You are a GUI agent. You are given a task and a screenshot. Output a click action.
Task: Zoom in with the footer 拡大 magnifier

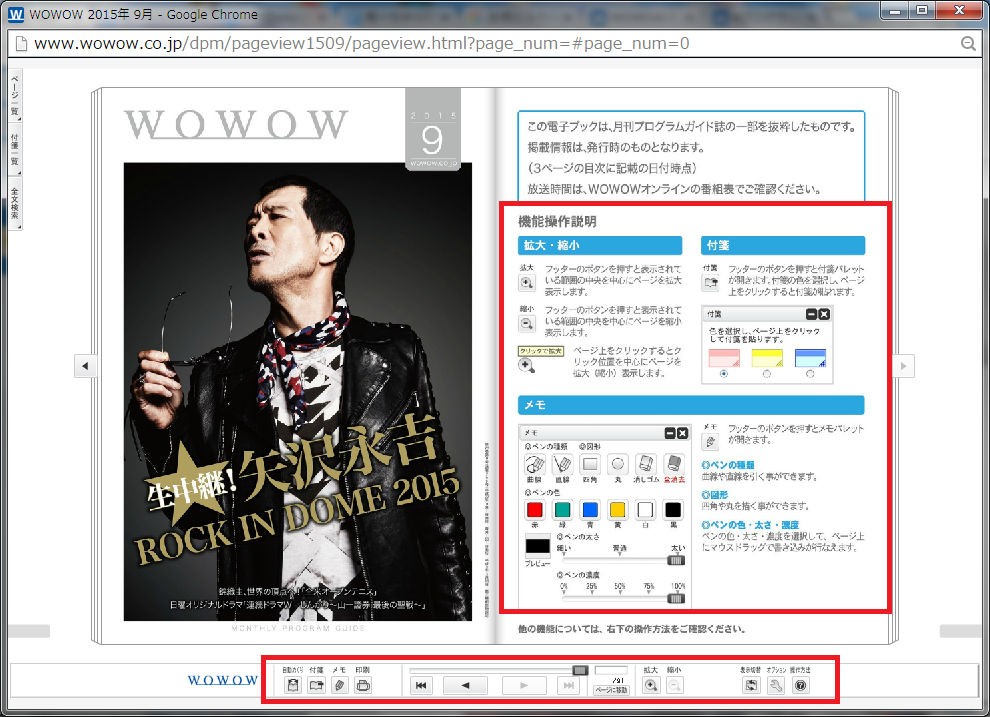651,685
